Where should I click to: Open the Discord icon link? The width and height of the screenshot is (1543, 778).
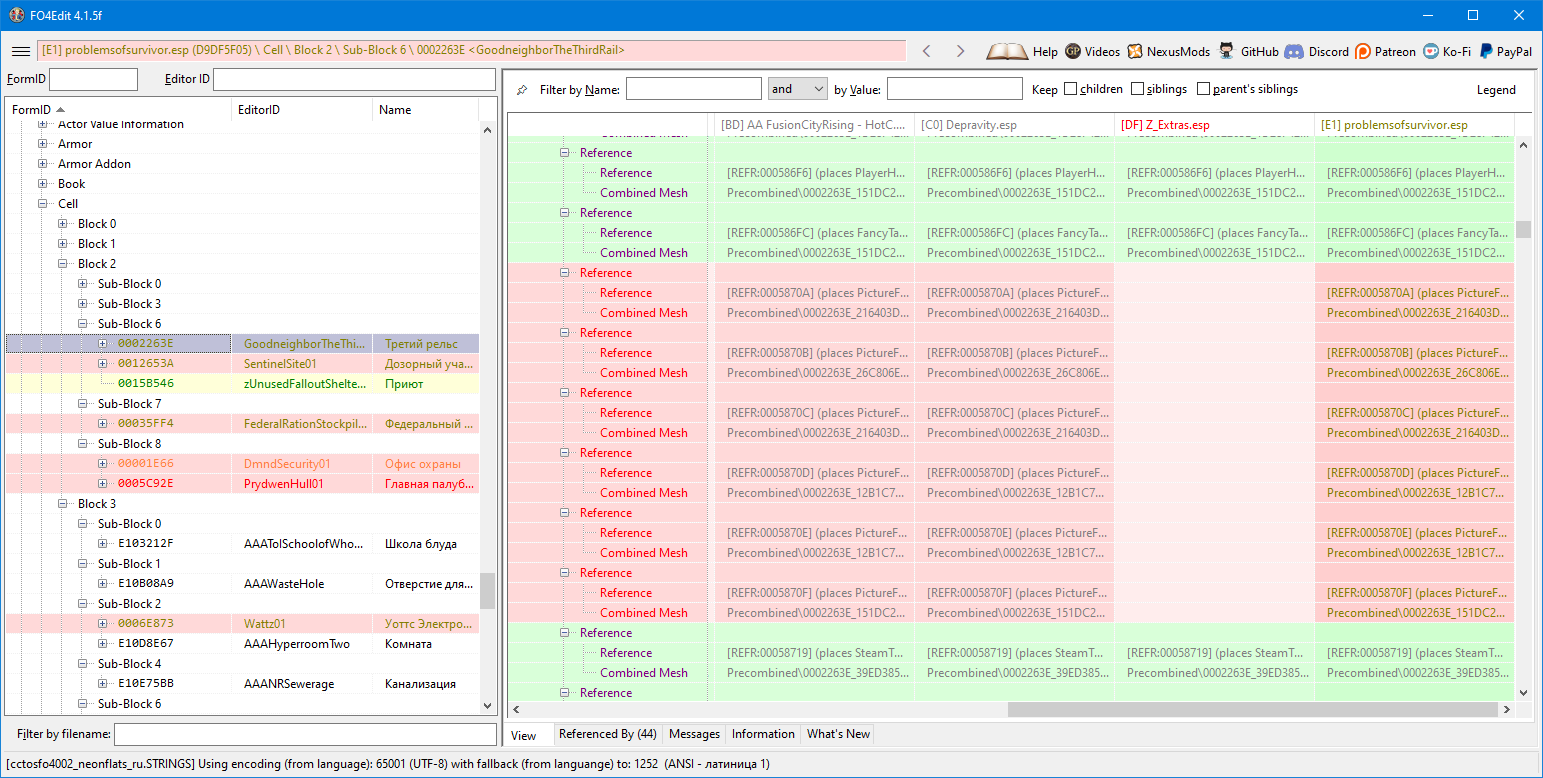(1294, 51)
